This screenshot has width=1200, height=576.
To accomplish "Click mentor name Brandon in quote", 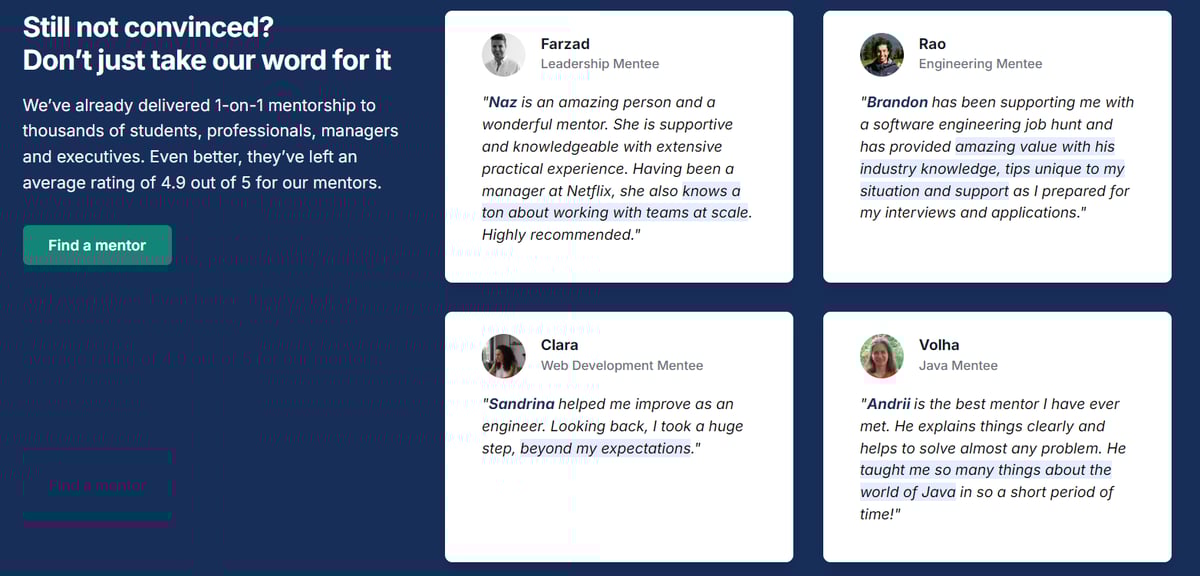I will click(897, 102).
